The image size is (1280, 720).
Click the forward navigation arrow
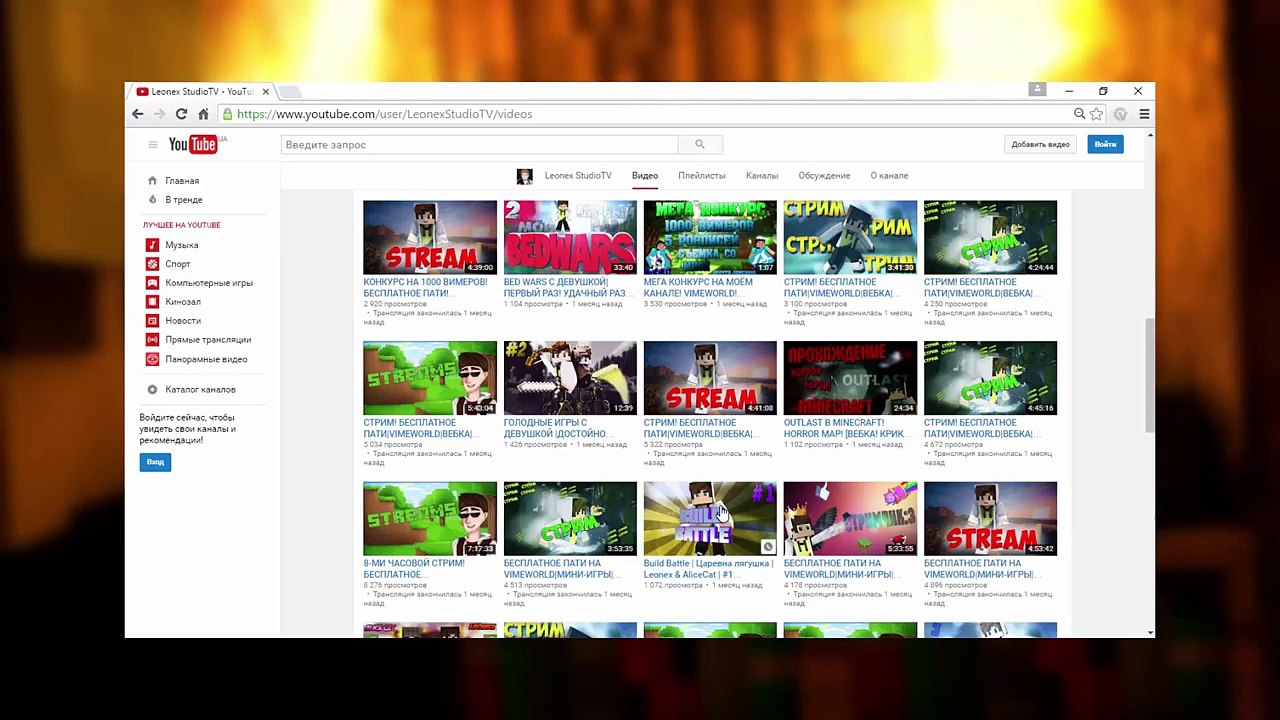[160, 114]
